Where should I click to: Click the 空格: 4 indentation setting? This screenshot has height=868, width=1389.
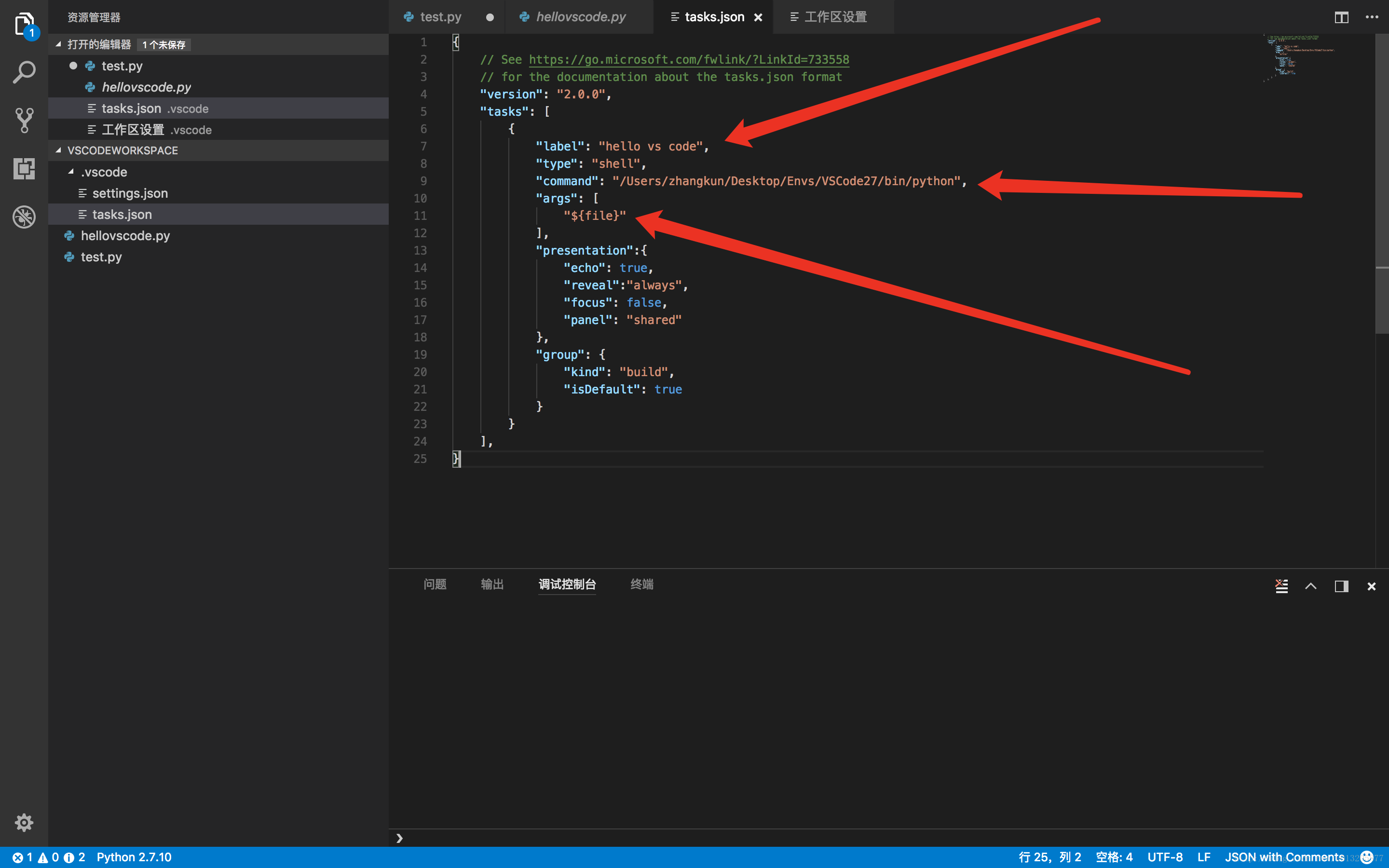coord(1114,857)
